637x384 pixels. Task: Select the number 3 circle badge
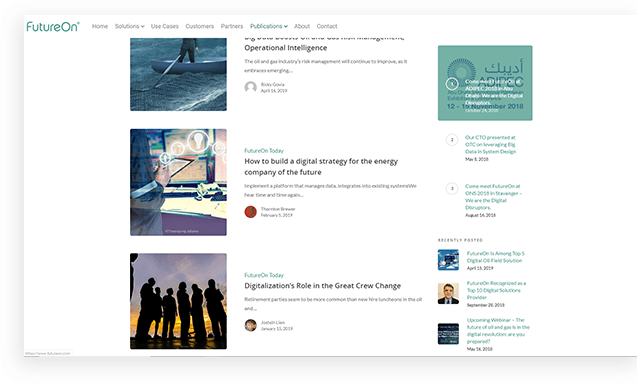coord(452,189)
